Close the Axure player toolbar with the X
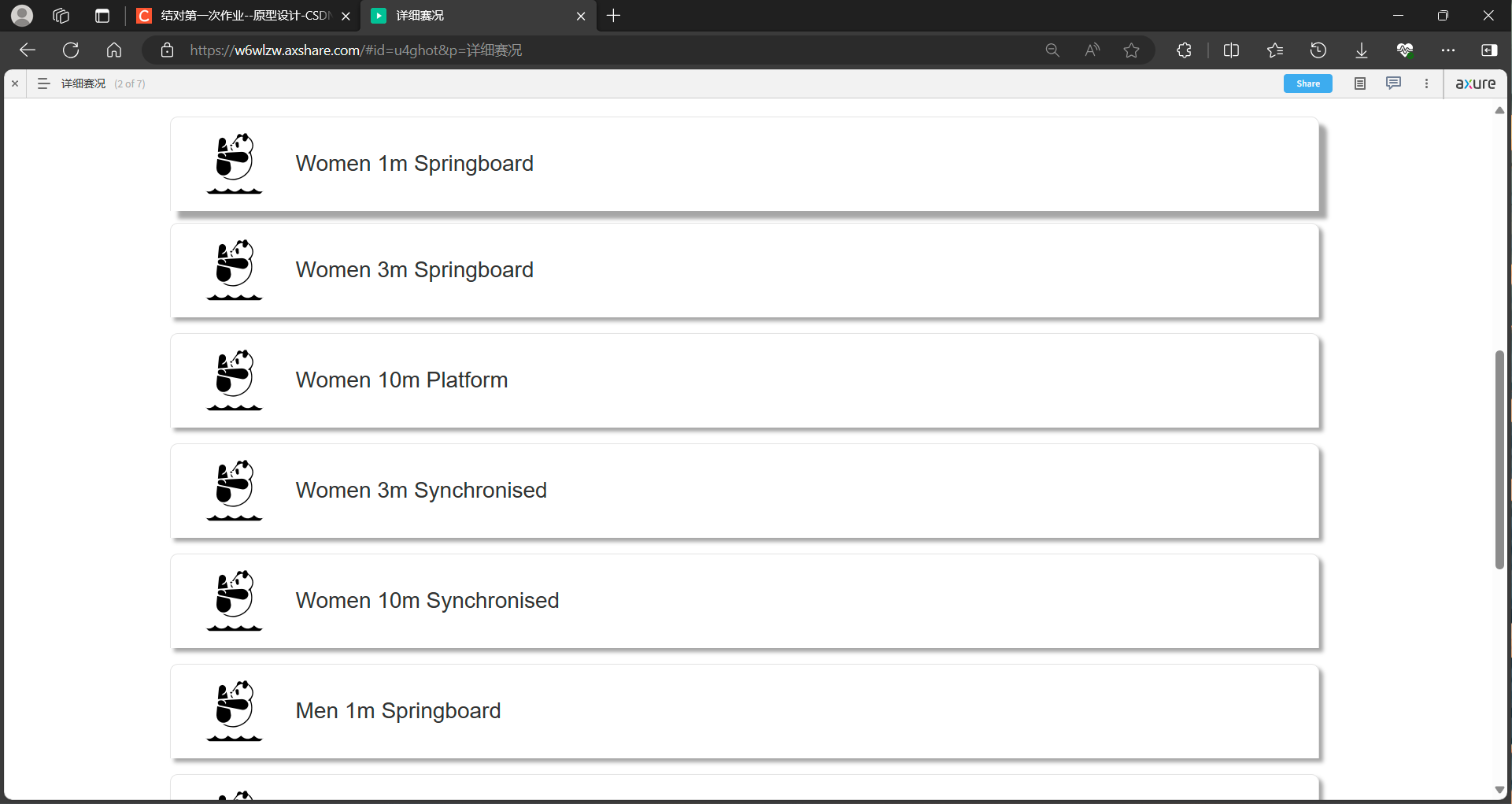Screen dimensions: 1512x804 click(x=15, y=83)
